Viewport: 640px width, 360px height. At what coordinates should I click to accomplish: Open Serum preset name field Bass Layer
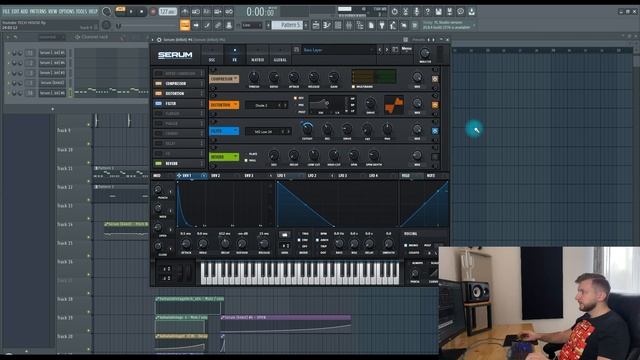click(338, 50)
